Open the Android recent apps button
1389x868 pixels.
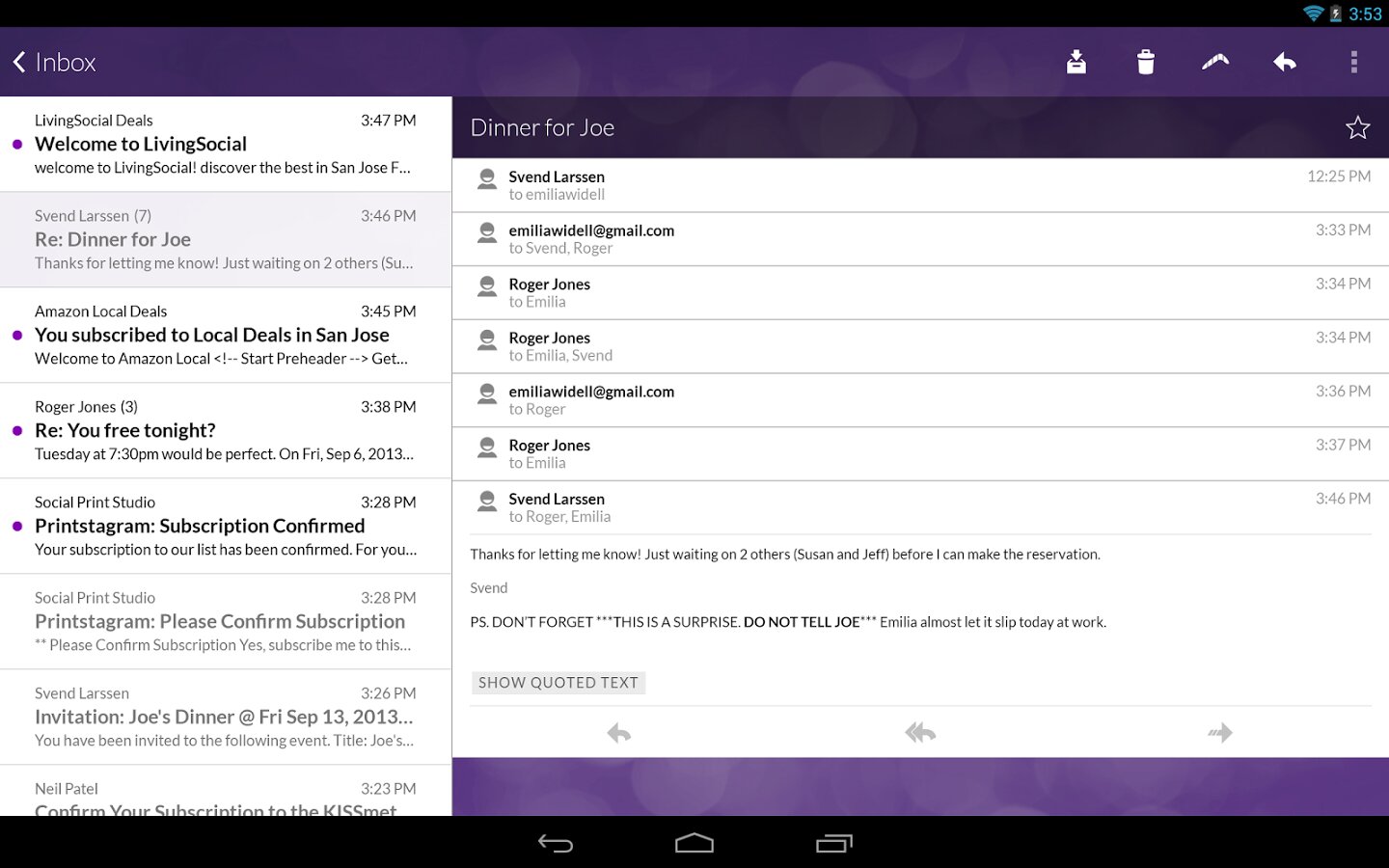(x=833, y=844)
